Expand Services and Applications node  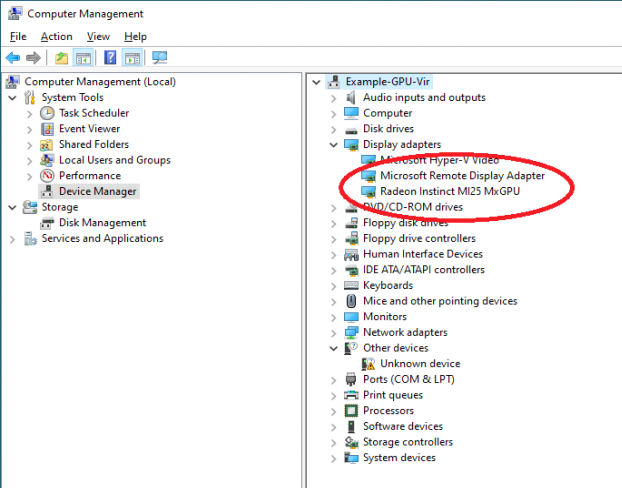click(x=12, y=239)
